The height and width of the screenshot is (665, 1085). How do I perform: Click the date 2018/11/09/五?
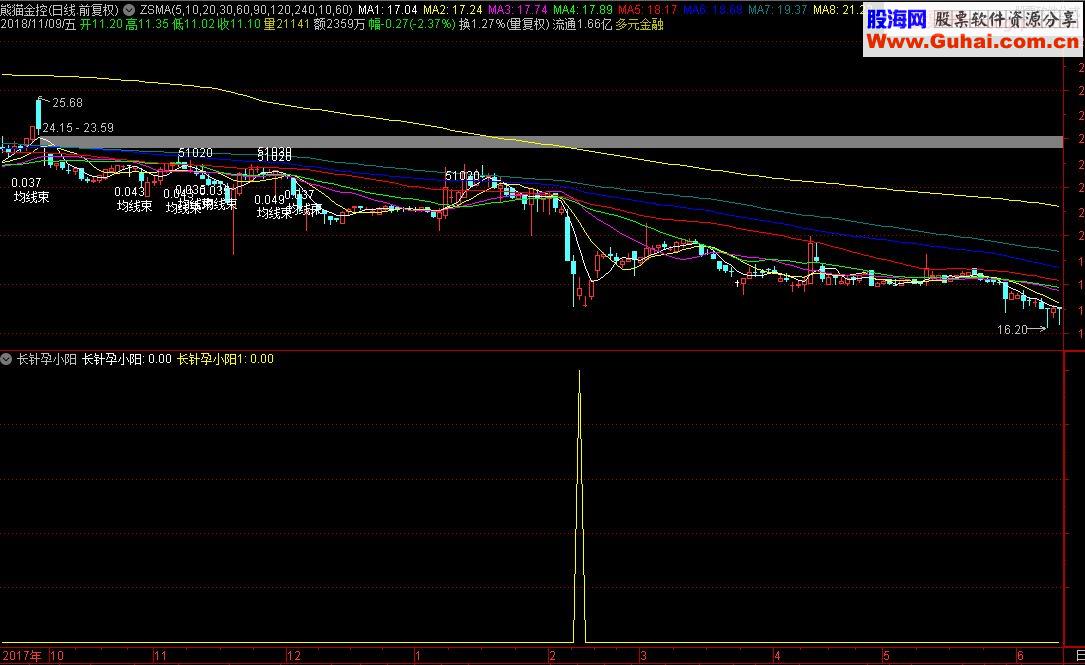point(38,24)
